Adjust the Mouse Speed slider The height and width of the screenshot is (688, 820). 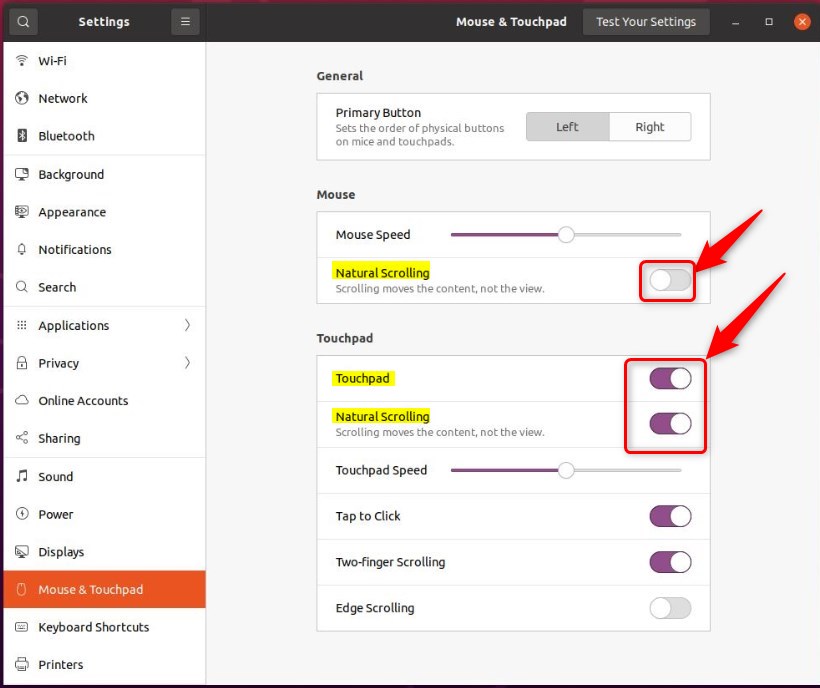tap(566, 235)
